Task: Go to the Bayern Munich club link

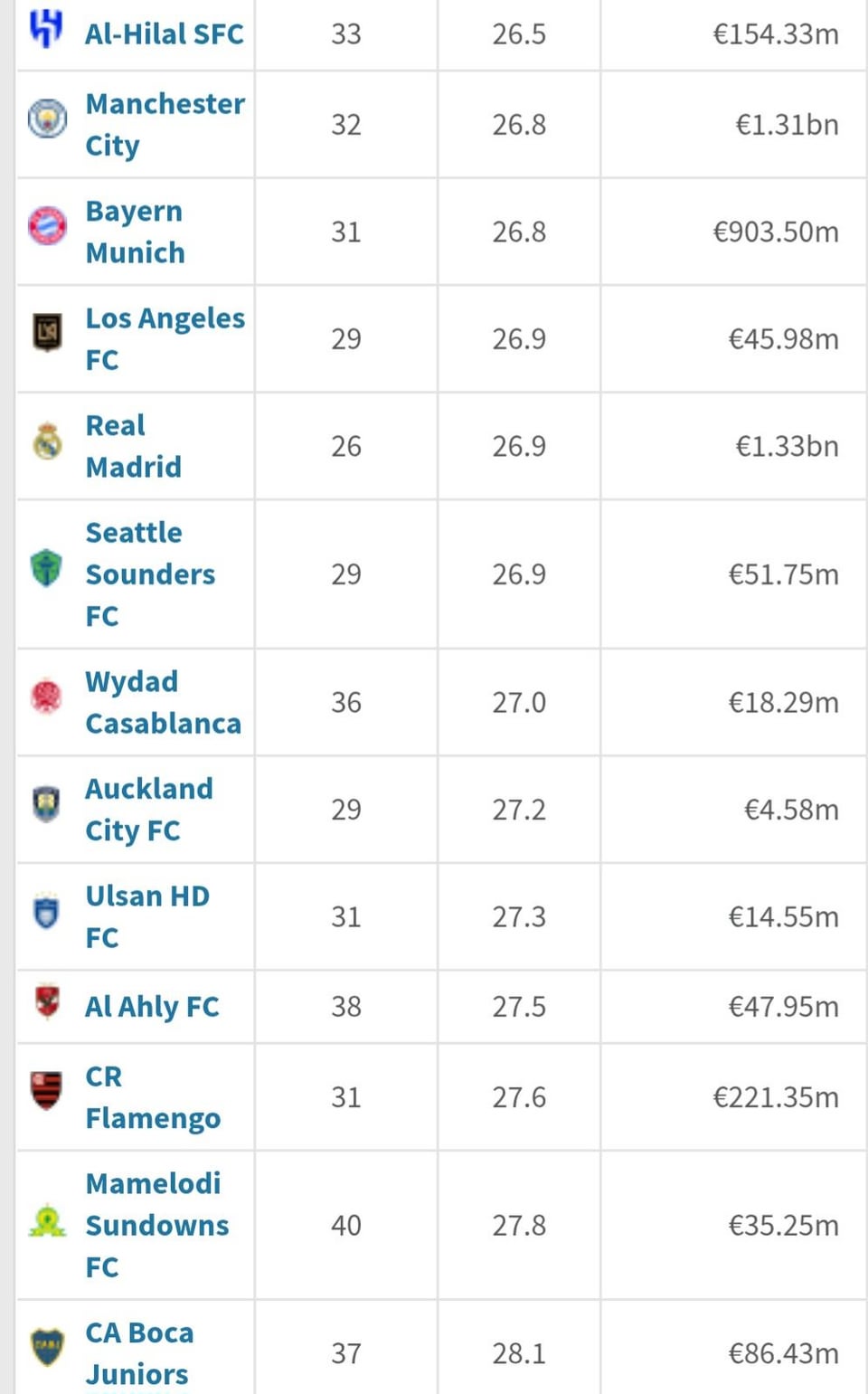Action: (135, 232)
